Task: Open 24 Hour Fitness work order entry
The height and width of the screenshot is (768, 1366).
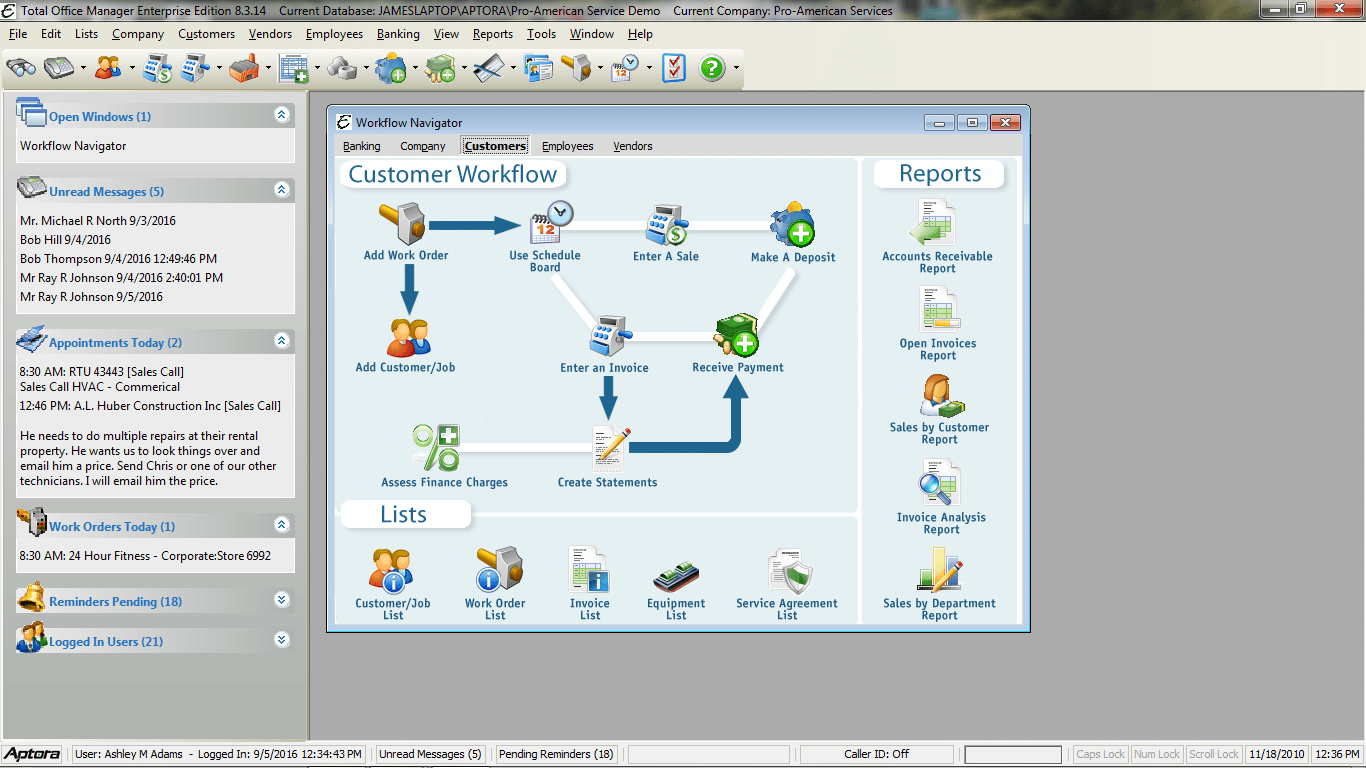Action: tap(145, 556)
